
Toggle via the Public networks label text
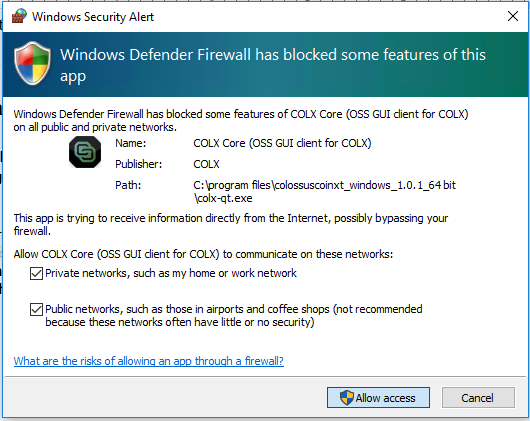click(234, 316)
